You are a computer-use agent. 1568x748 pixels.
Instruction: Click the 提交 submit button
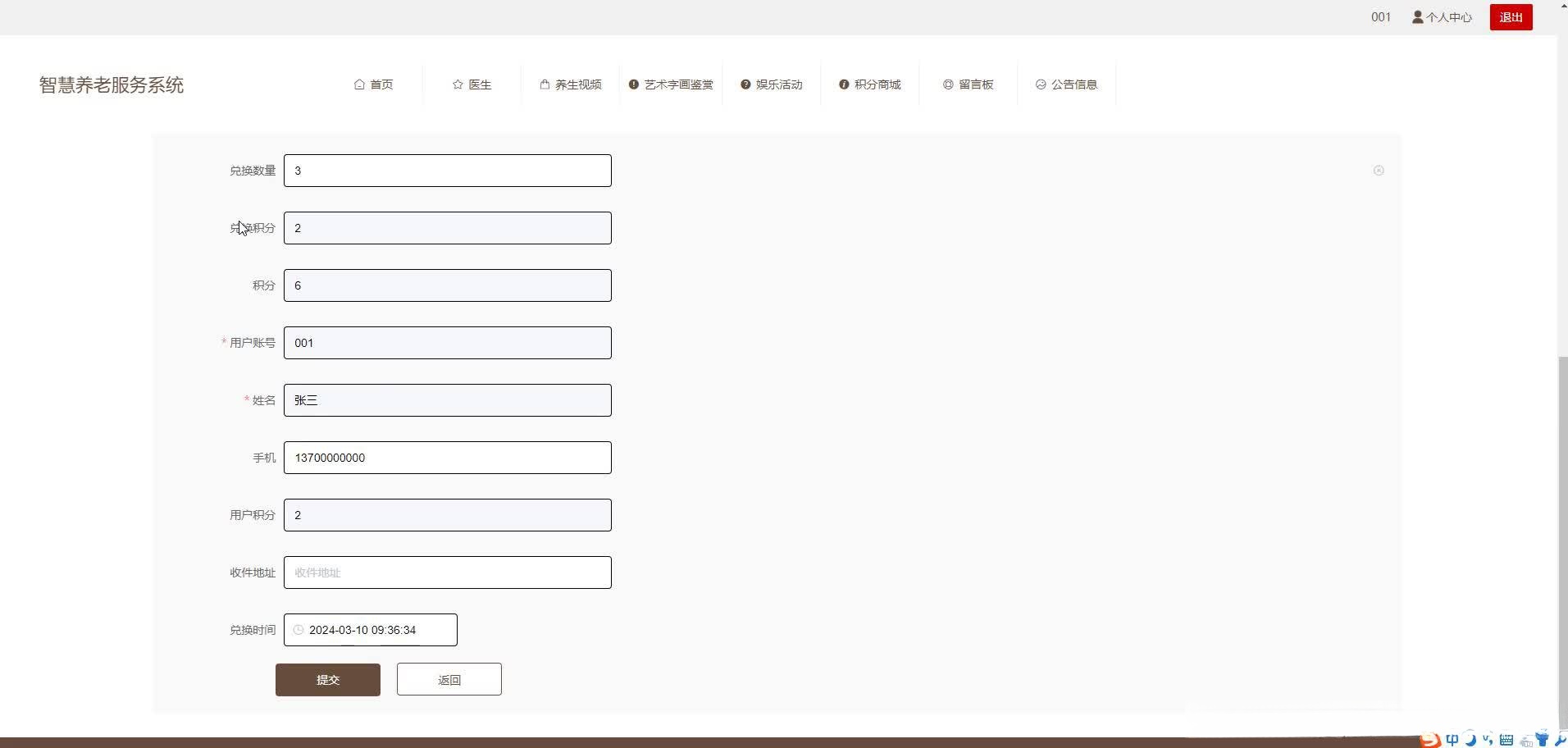click(326, 679)
